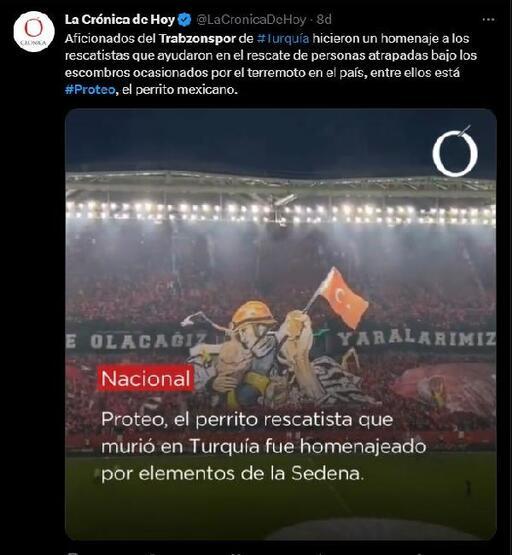Click the YARALARIMIZ banner text in video
512x555 pixels.
point(416,339)
